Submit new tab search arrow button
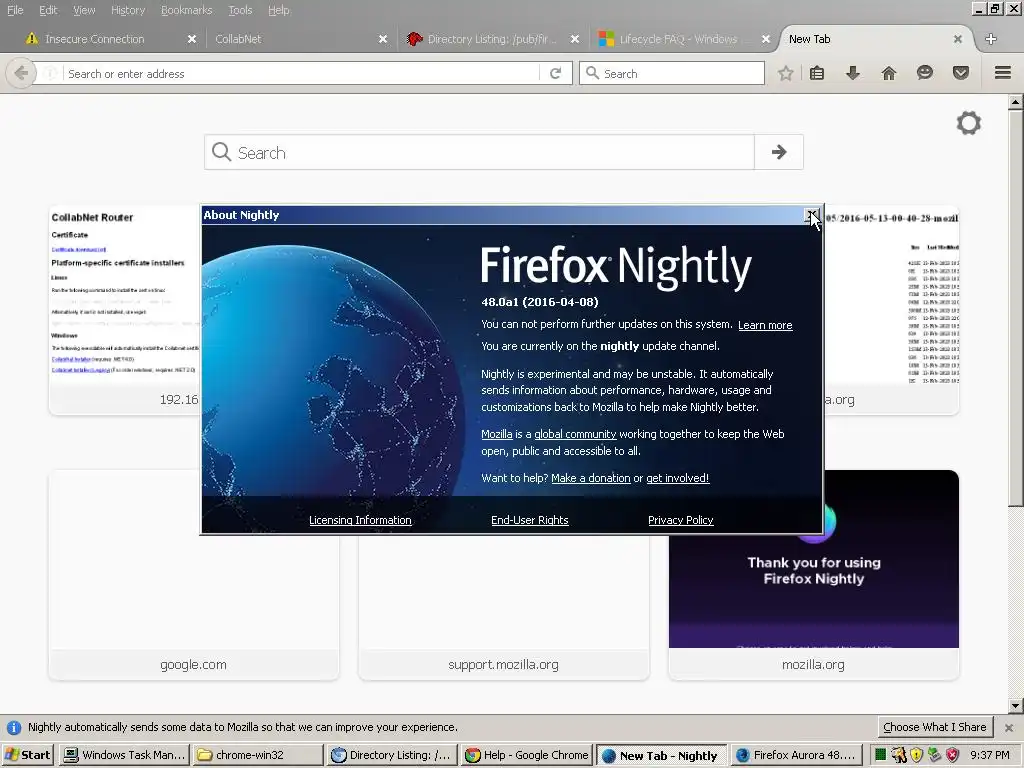The width and height of the screenshot is (1024, 768). point(778,152)
